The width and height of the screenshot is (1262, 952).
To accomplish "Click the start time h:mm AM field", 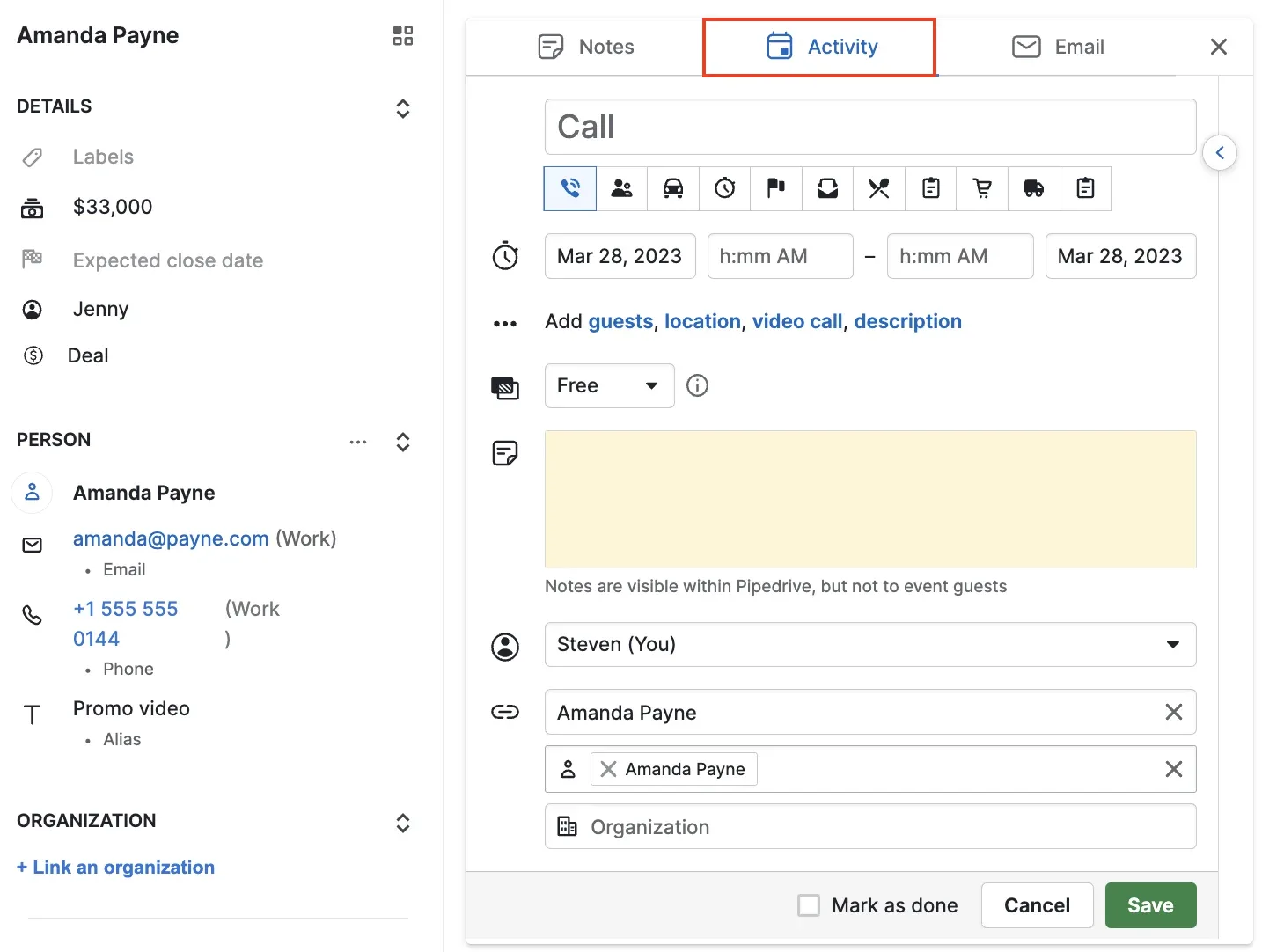I will coord(781,256).
